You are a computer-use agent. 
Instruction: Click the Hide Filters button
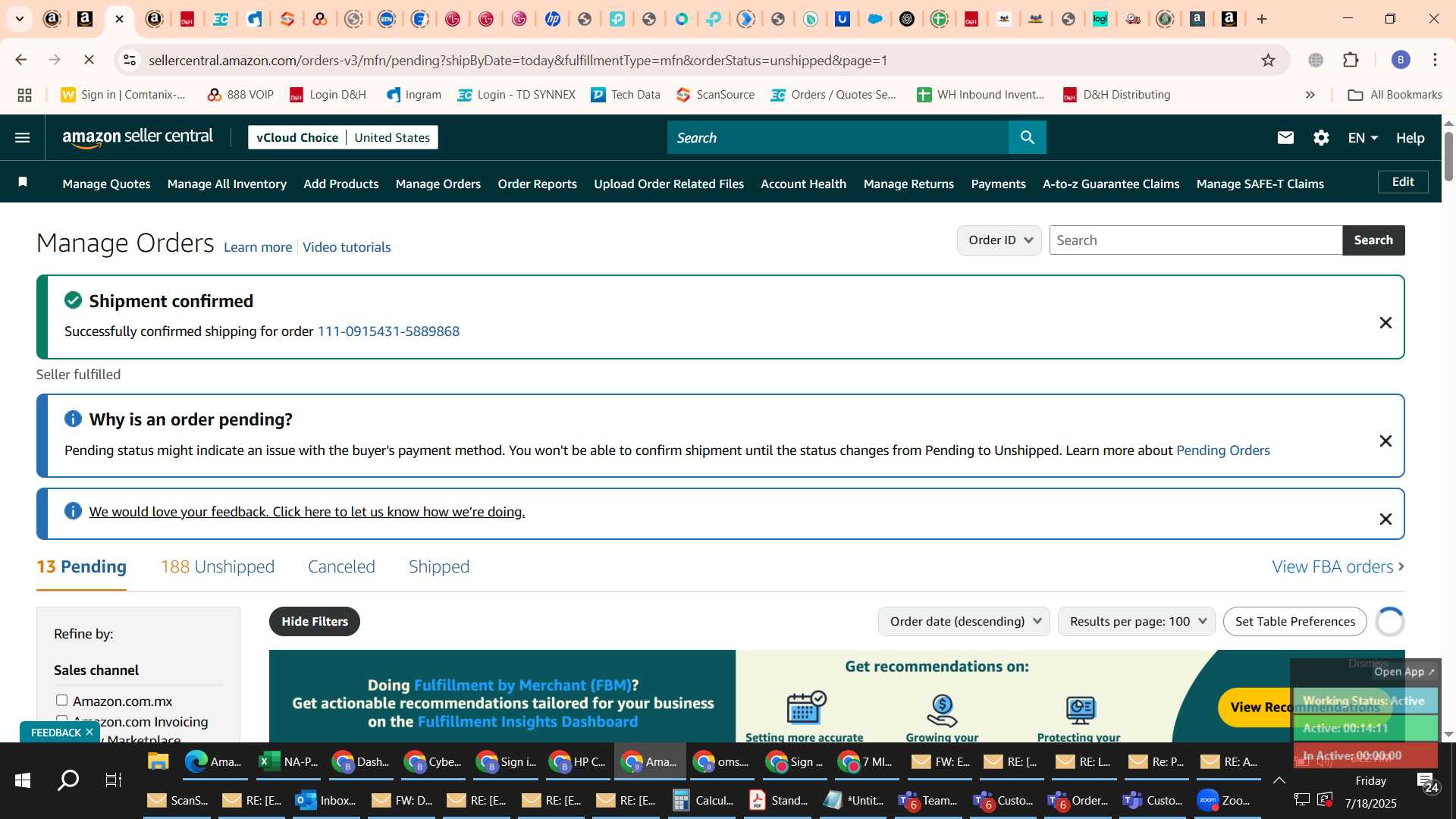315,621
